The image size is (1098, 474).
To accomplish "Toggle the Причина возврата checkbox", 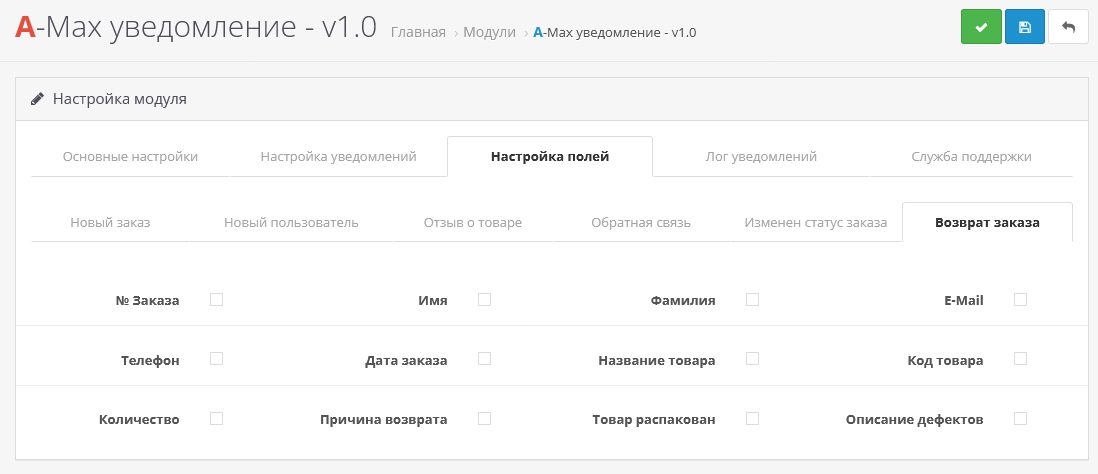I will click(484, 418).
